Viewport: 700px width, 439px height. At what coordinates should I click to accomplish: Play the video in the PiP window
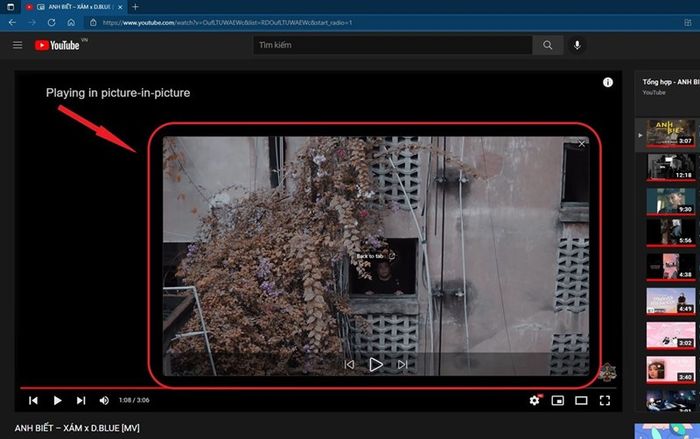pos(375,365)
